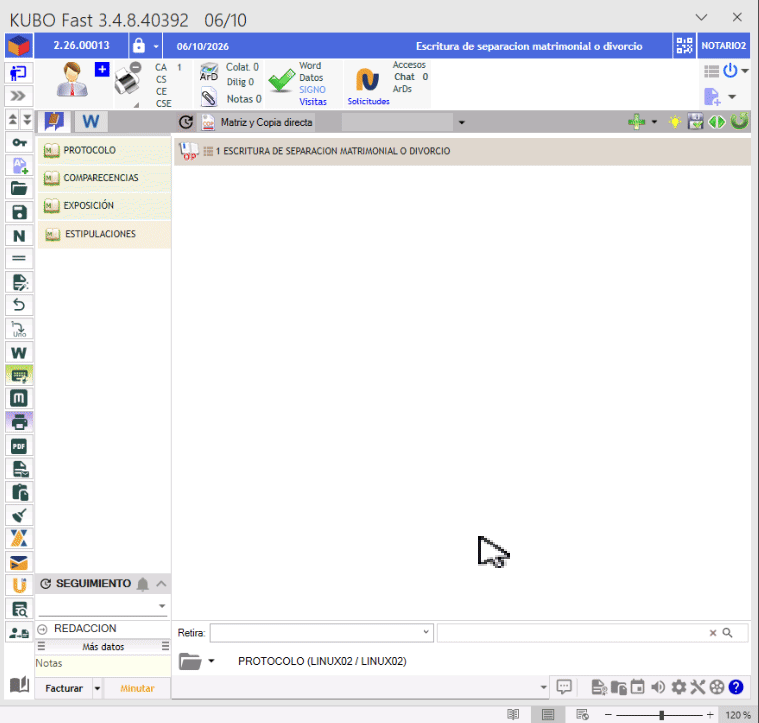Click the client person avatar icon

[x=73, y=80]
